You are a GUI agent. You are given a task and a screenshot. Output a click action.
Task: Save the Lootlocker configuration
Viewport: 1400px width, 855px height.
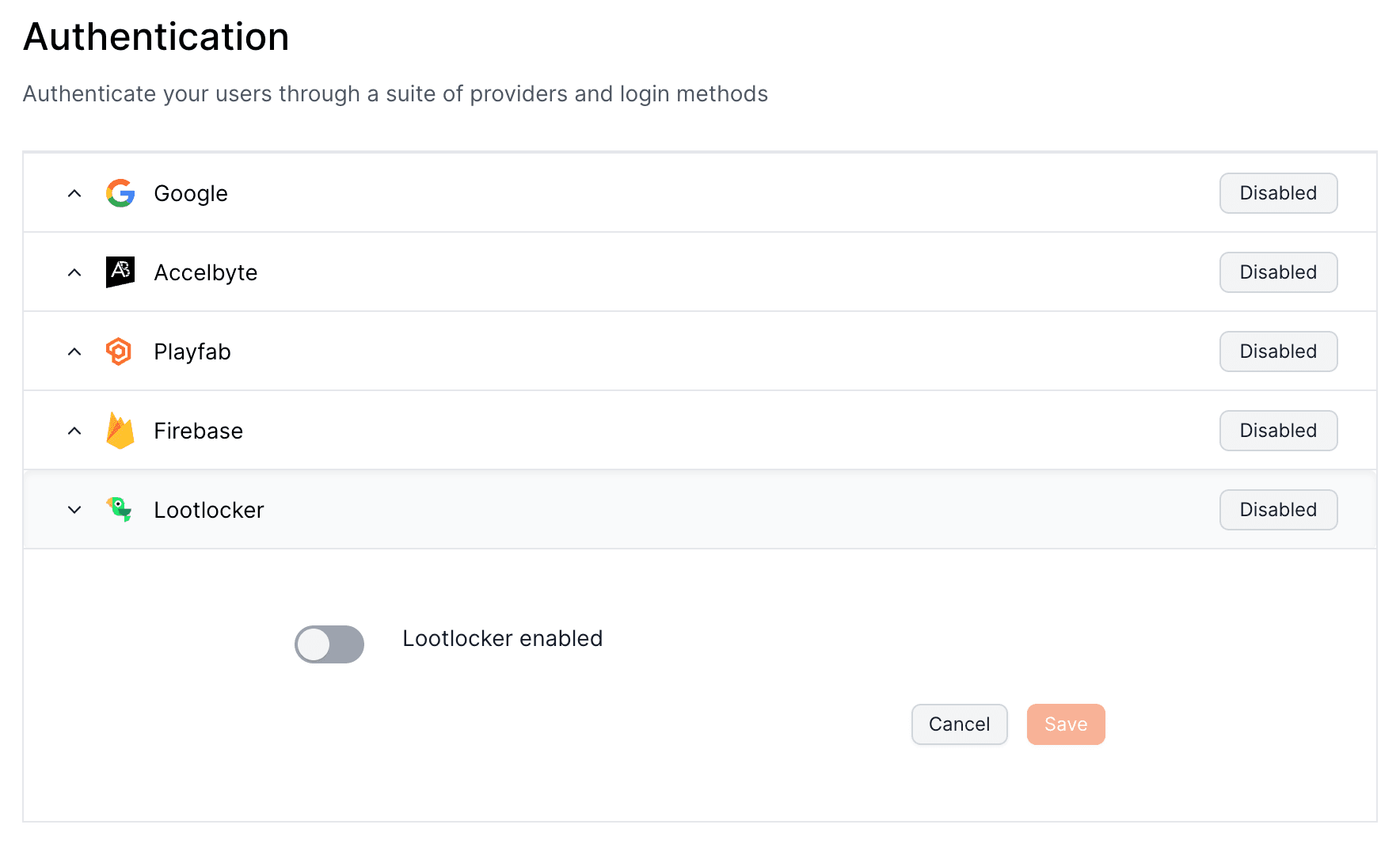[x=1065, y=724]
